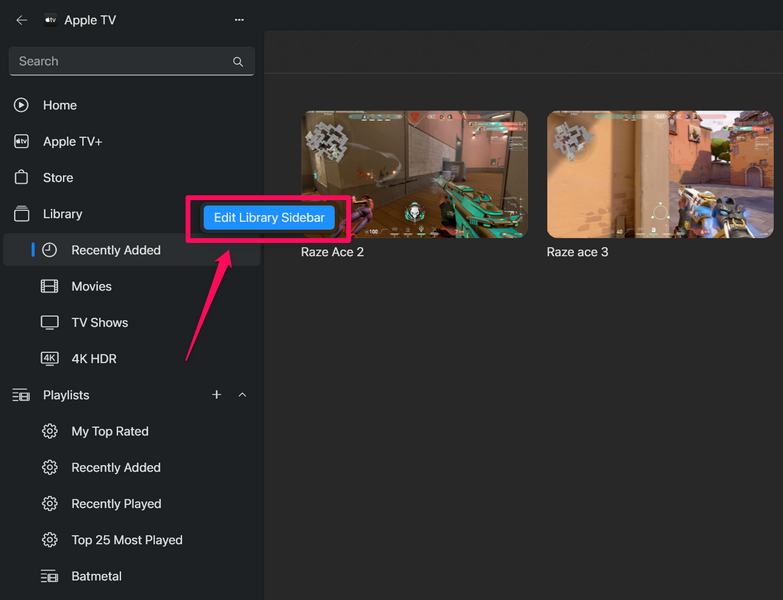Screen dimensions: 783x600
Task: Click the search magnifier icon
Action: click(238, 62)
